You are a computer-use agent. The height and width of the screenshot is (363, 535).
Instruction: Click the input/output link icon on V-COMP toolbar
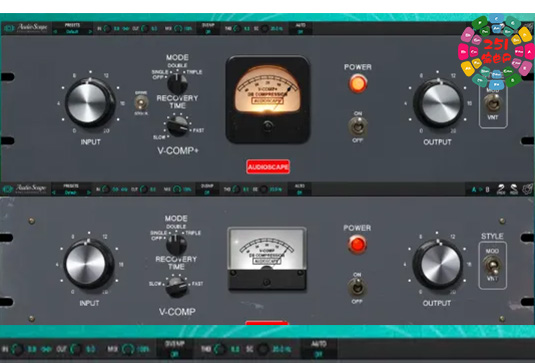[124, 189]
